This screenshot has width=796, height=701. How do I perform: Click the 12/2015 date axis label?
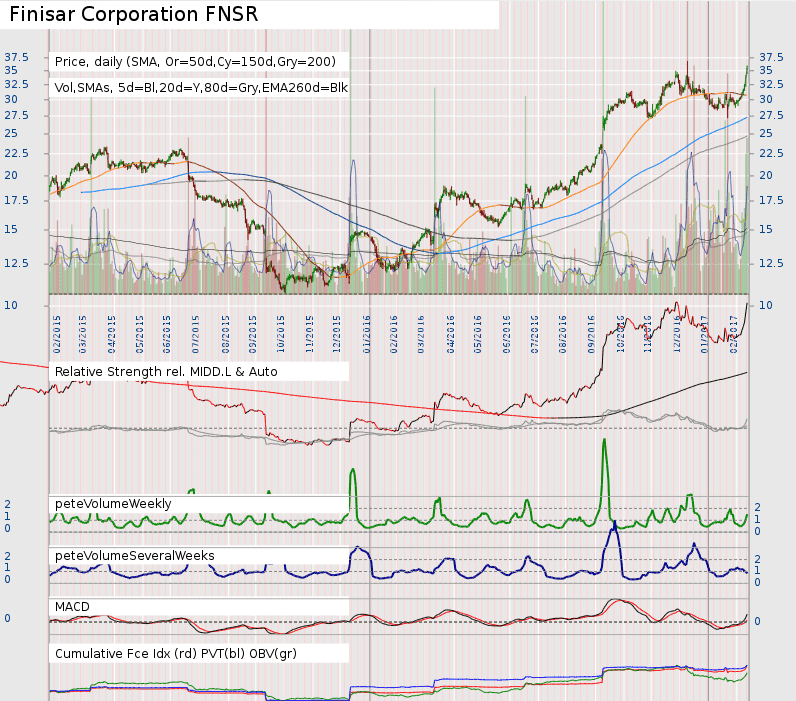click(337, 335)
